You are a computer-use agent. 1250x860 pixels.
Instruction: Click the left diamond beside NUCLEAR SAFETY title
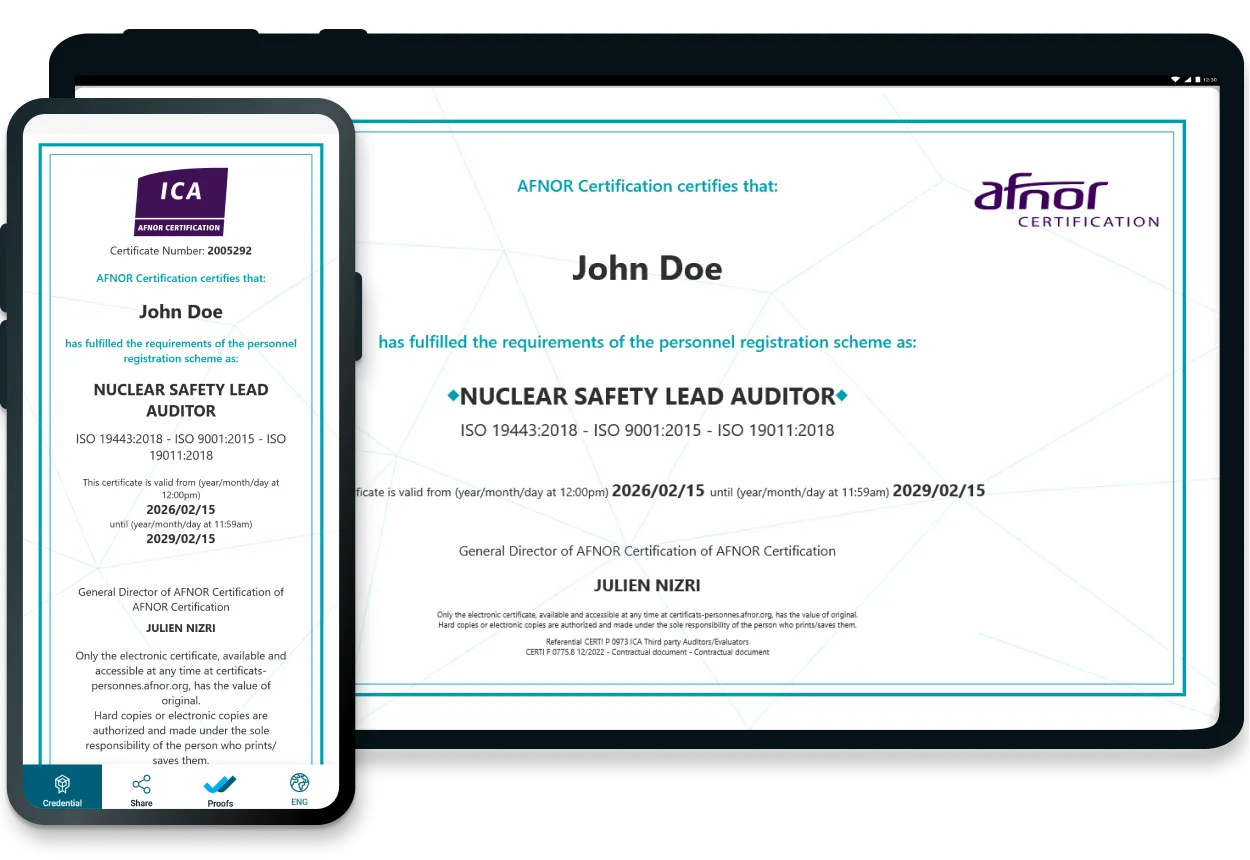(453, 396)
